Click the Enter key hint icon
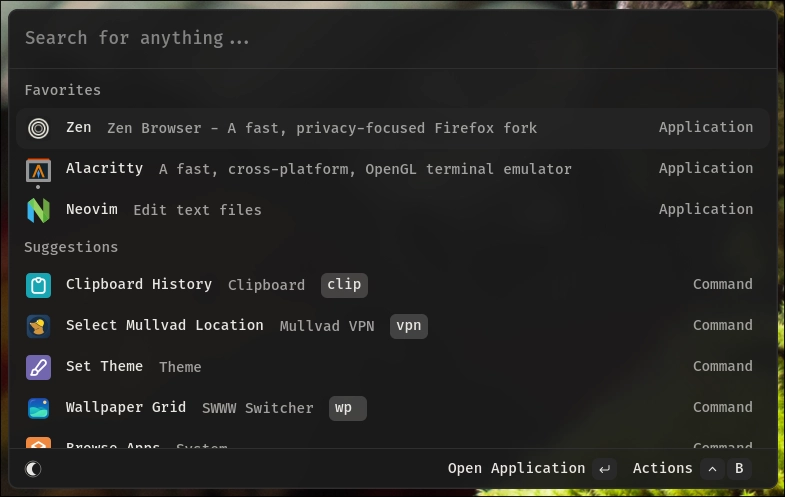This screenshot has height=497, width=785. click(604, 468)
